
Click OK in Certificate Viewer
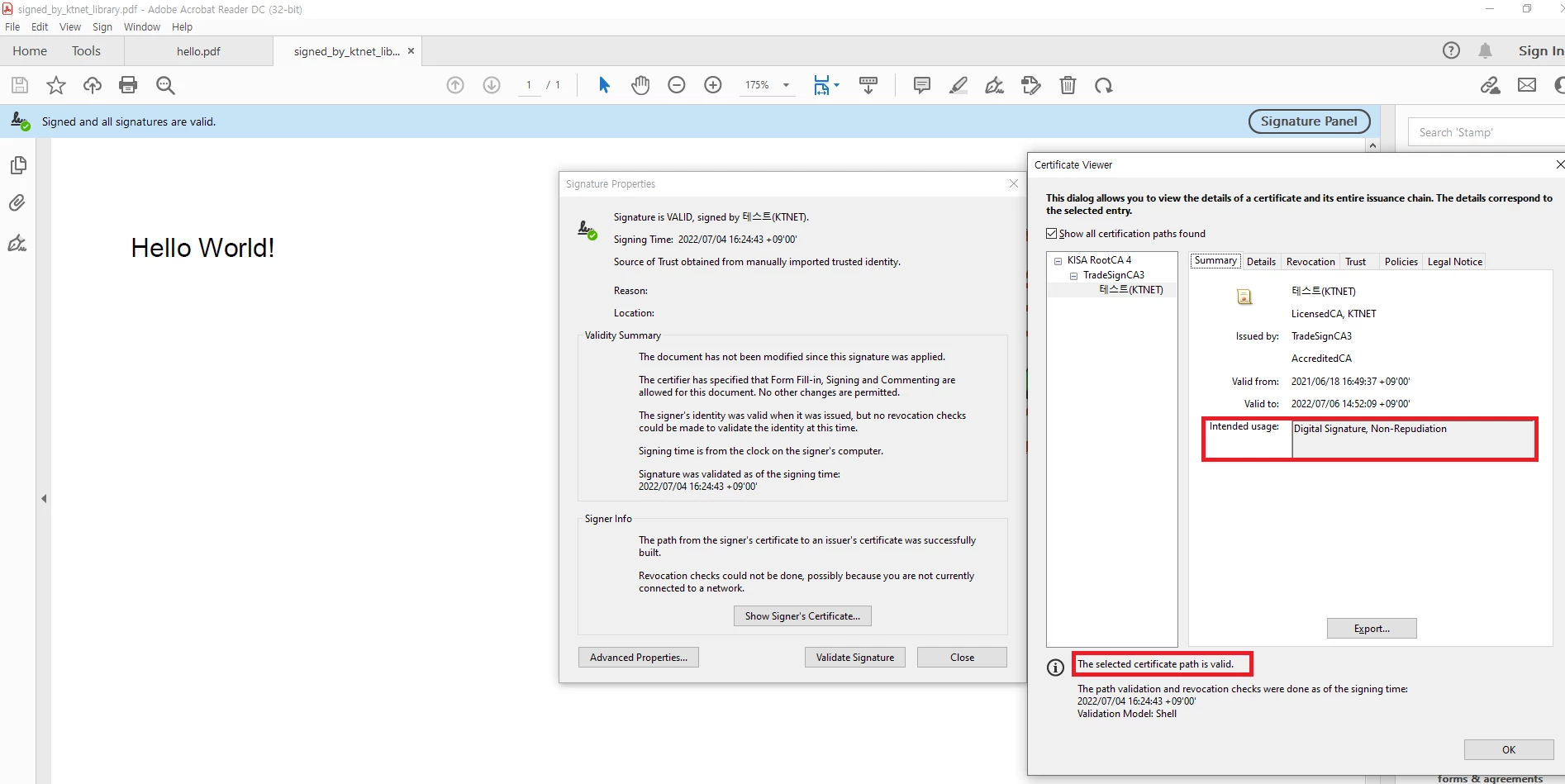click(x=1509, y=750)
